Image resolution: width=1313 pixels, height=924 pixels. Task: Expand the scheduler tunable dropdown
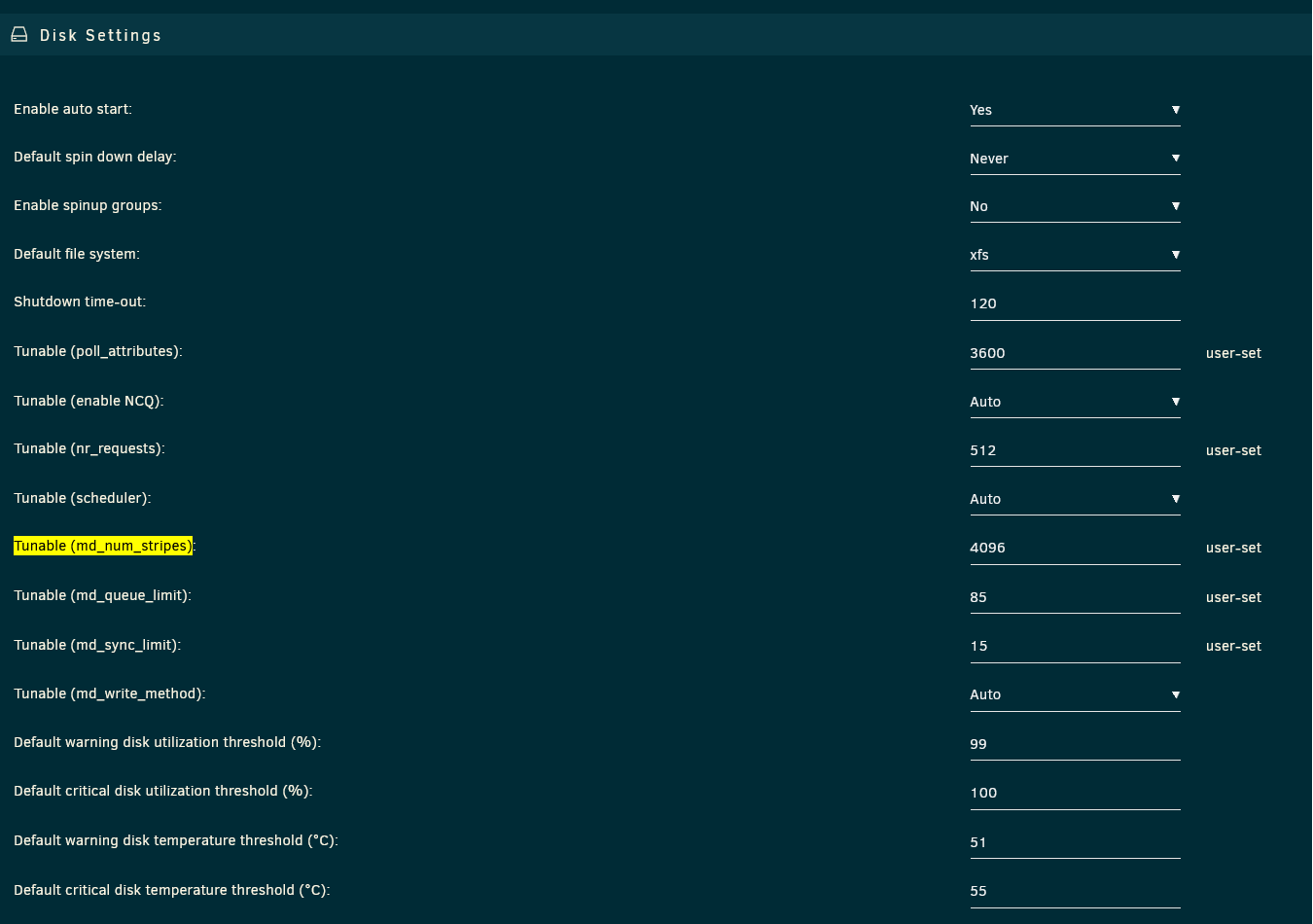(1074, 499)
